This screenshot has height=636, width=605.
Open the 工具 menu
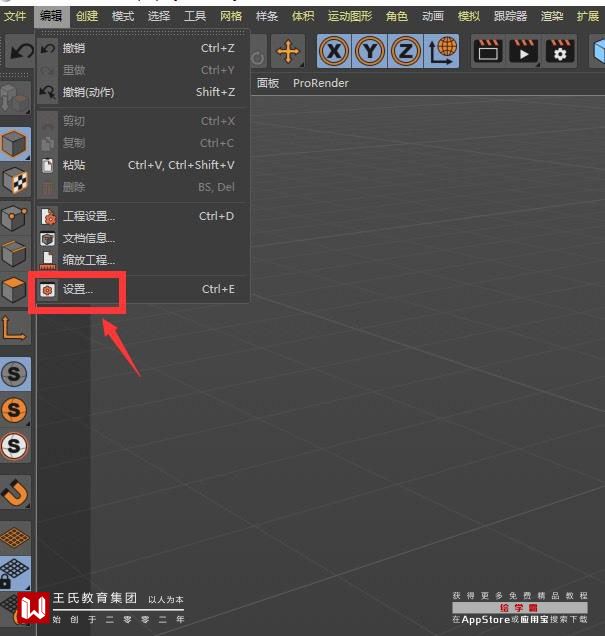pyautogui.click(x=195, y=16)
